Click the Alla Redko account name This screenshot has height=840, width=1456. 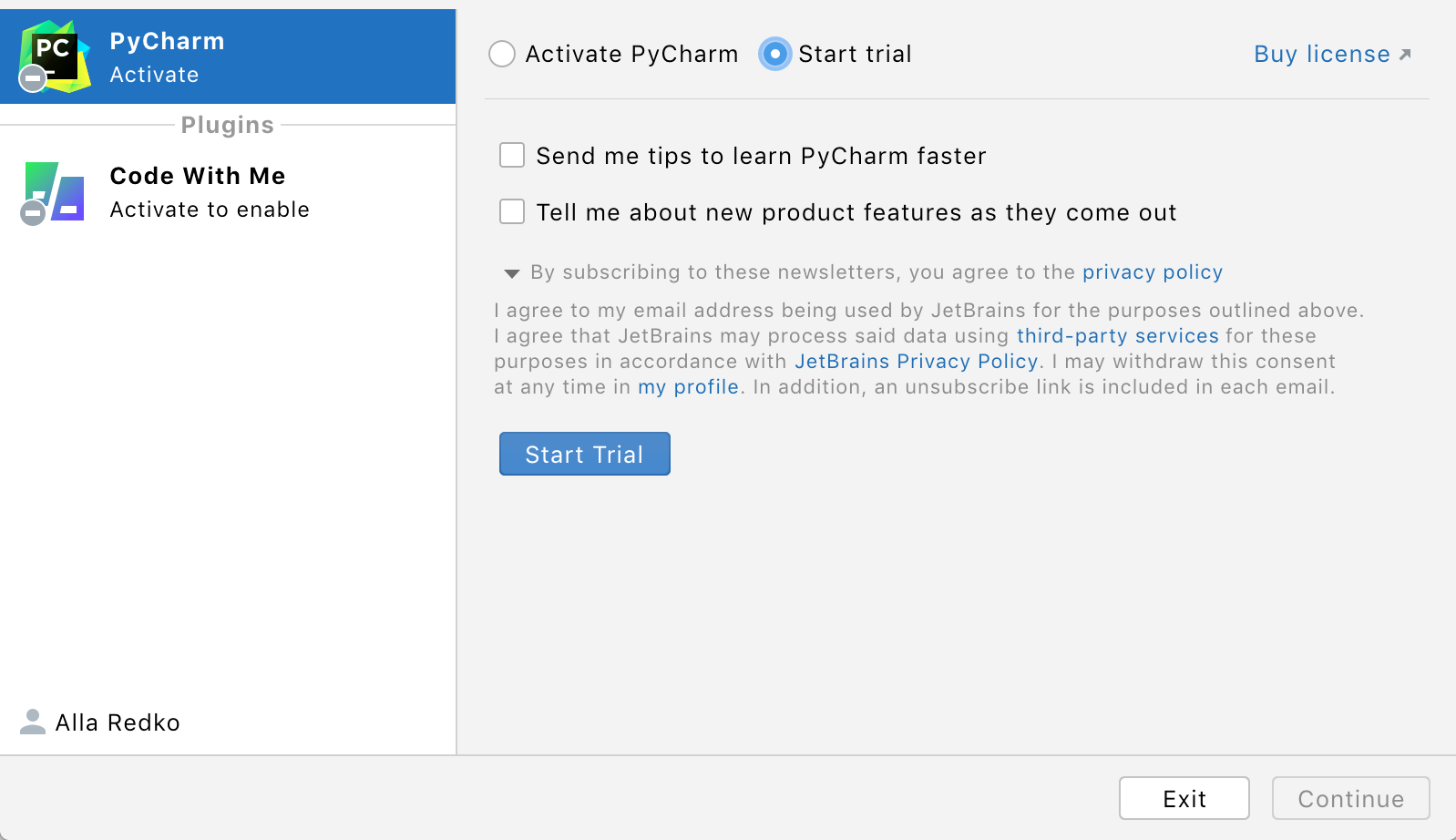(118, 722)
